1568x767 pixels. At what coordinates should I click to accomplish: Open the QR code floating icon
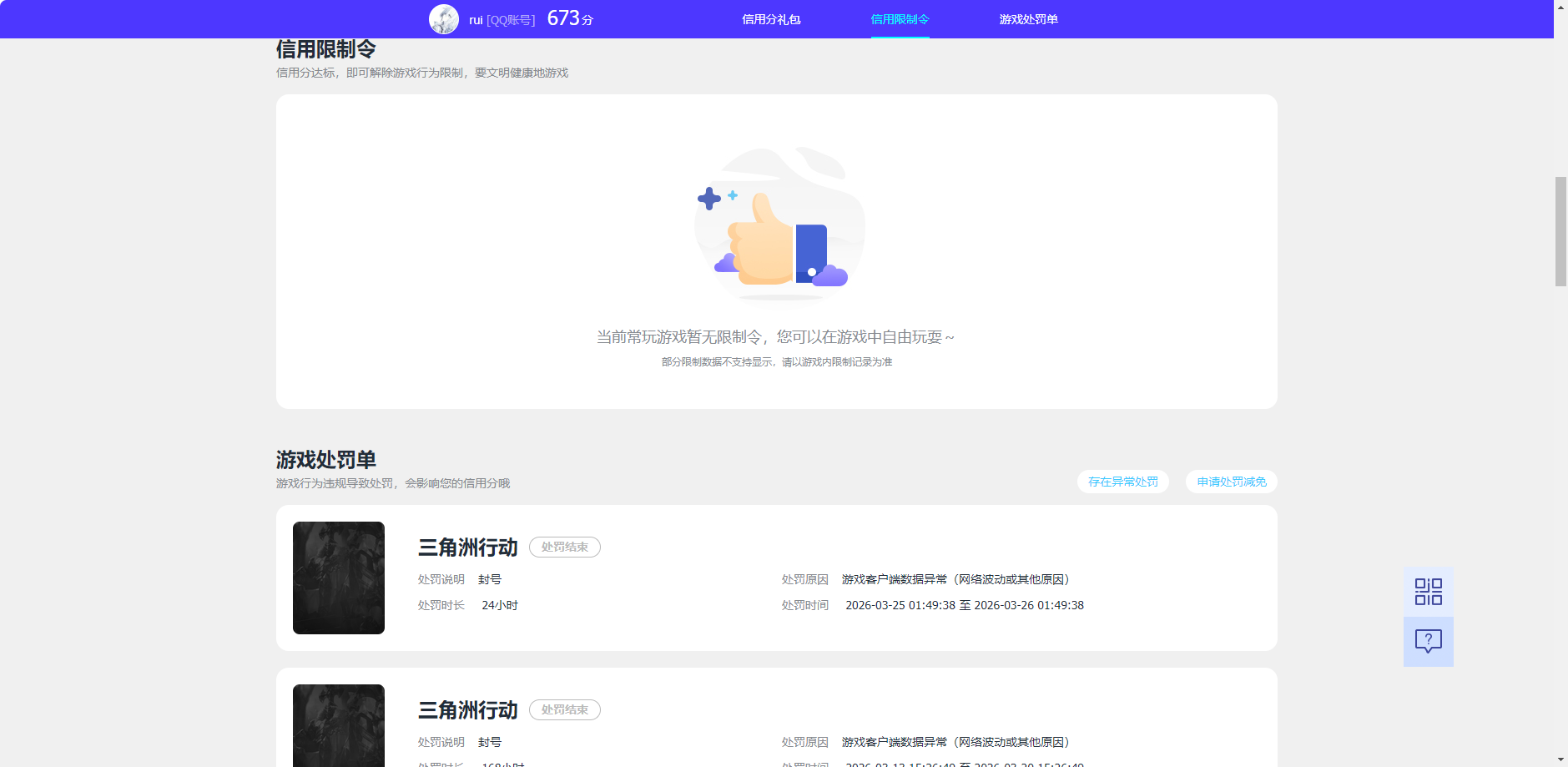click(1428, 592)
